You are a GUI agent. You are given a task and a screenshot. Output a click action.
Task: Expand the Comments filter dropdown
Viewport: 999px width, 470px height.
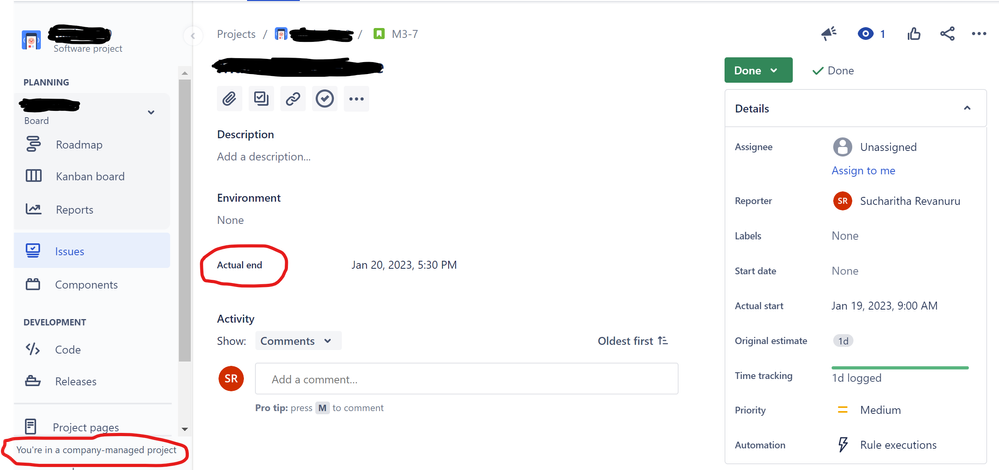298,341
